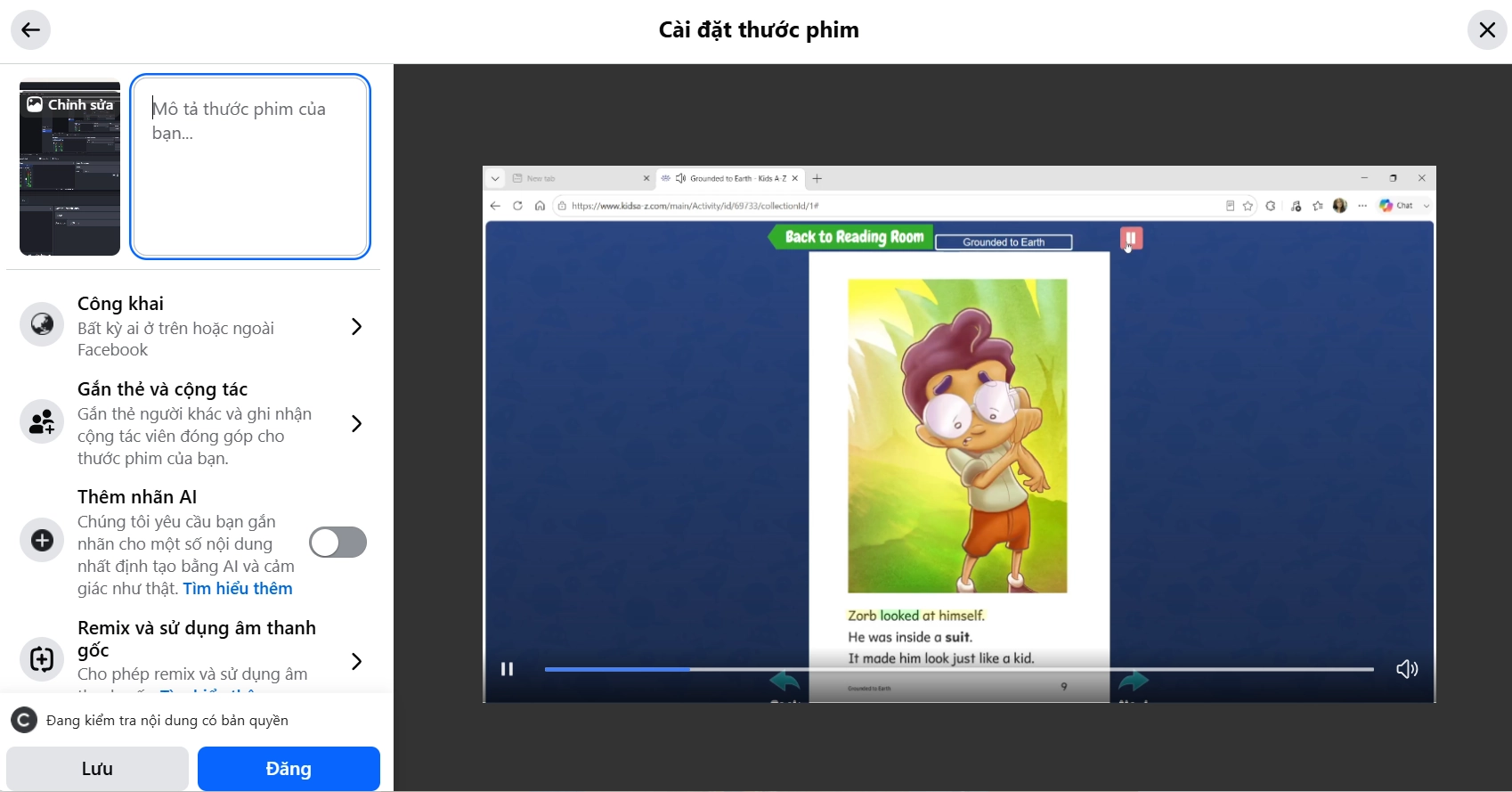Go back using the left arrow icon
Image resolution: width=1512 pixels, height=792 pixels.
point(30,30)
